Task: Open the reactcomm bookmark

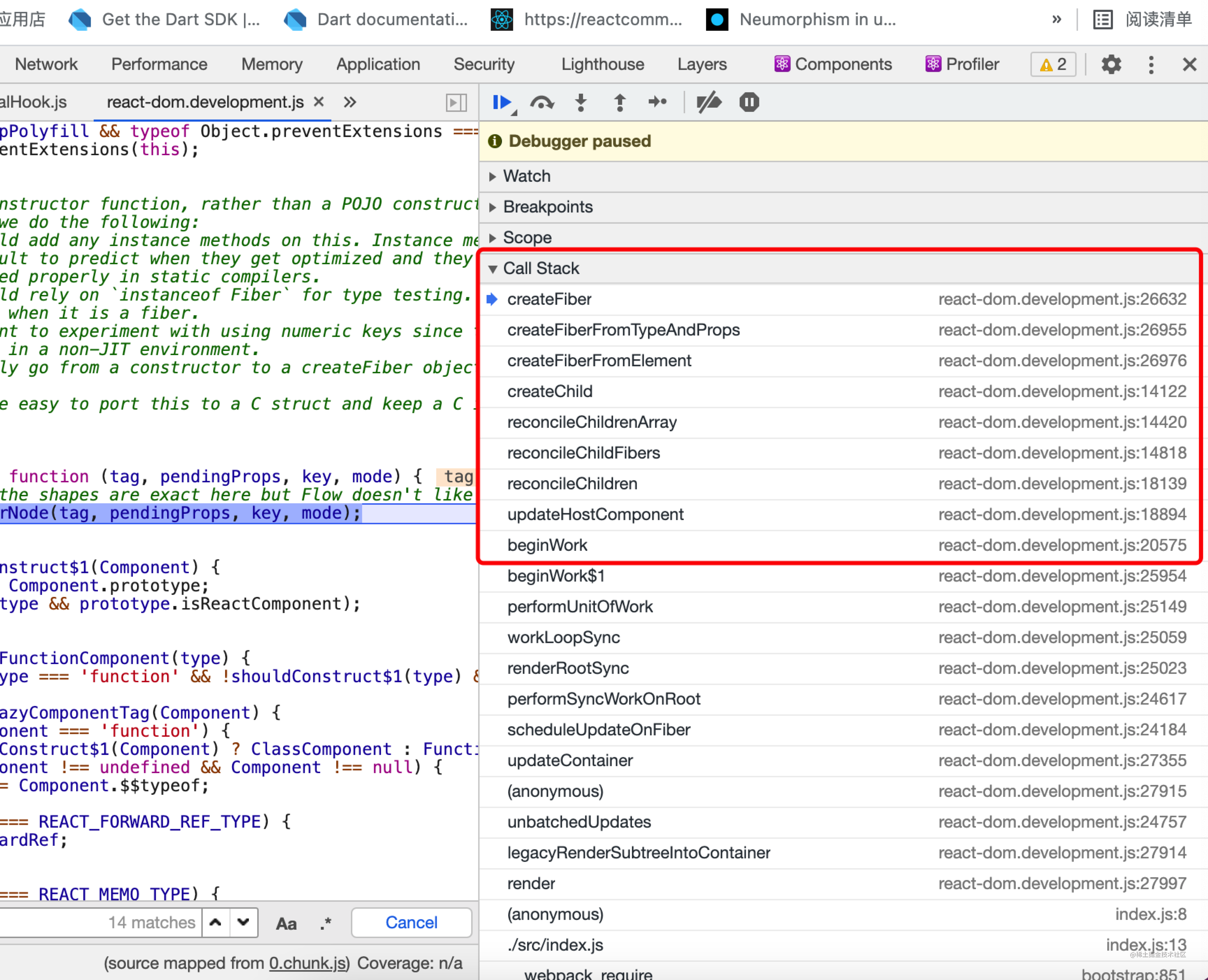Action: (586, 20)
